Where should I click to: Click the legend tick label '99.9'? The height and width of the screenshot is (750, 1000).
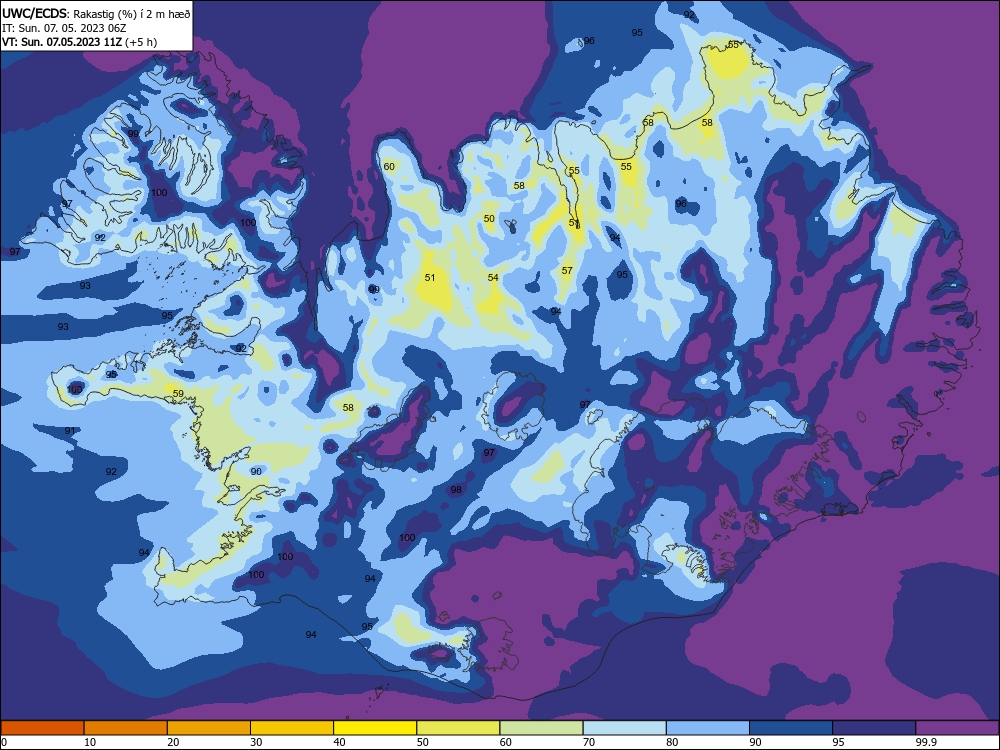pyautogui.click(x=927, y=742)
